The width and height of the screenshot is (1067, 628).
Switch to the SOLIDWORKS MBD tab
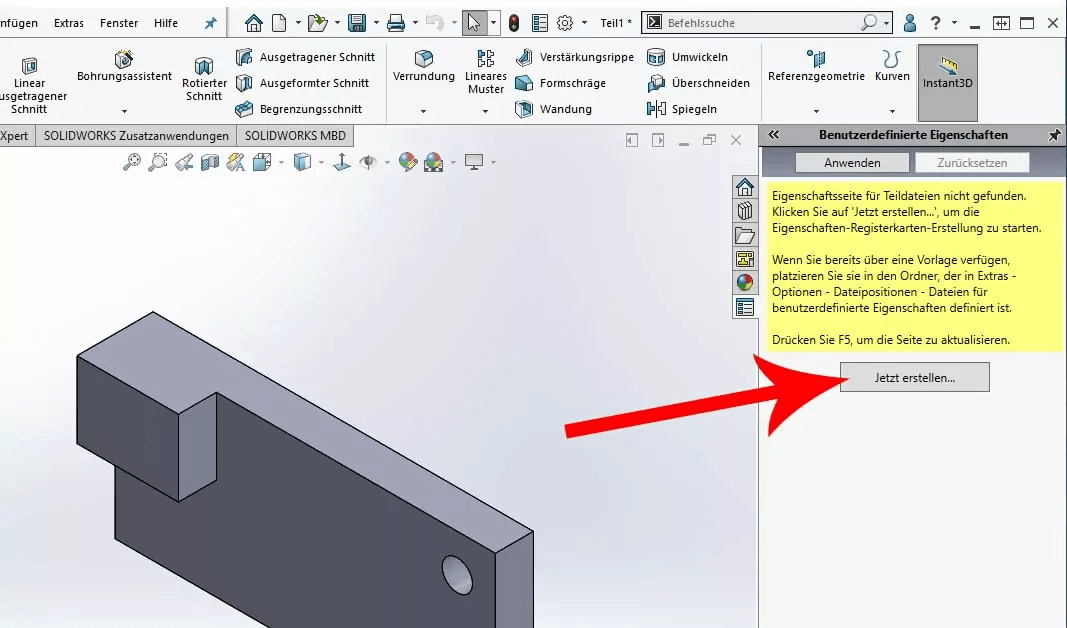click(294, 135)
